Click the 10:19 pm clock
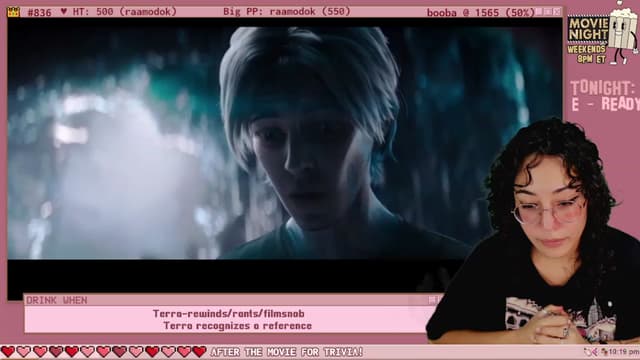The width and height of the screenshot is (640, 360). click(x=623, y=352)
